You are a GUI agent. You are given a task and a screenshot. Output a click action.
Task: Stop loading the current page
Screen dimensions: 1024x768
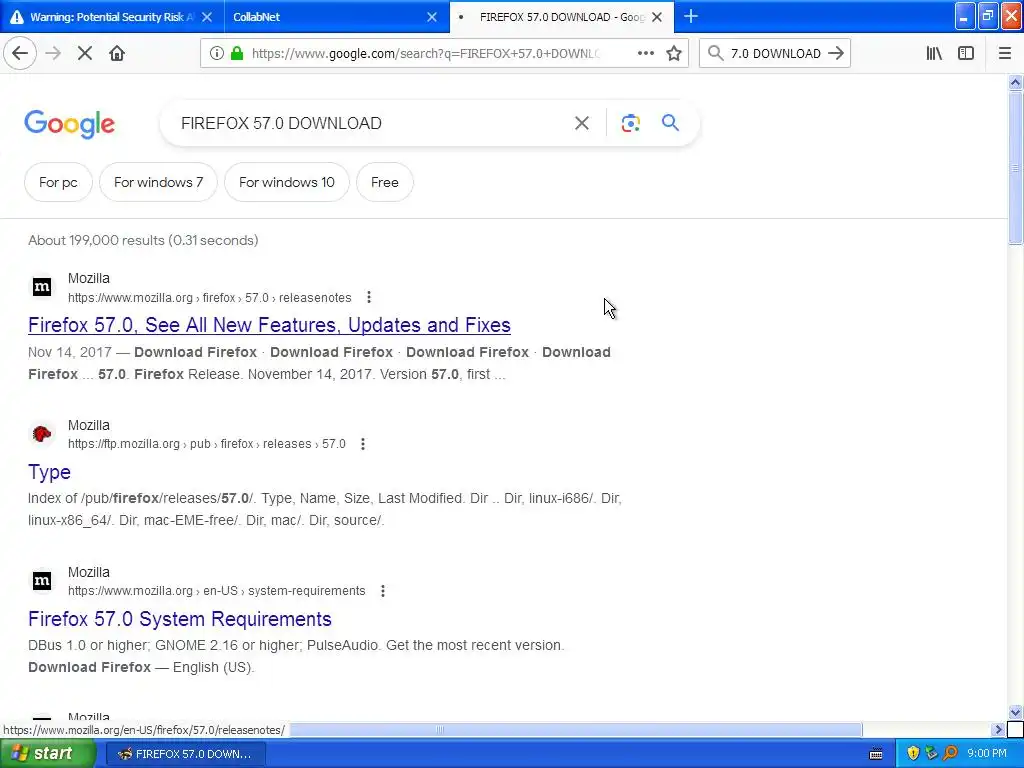point(85,54)
